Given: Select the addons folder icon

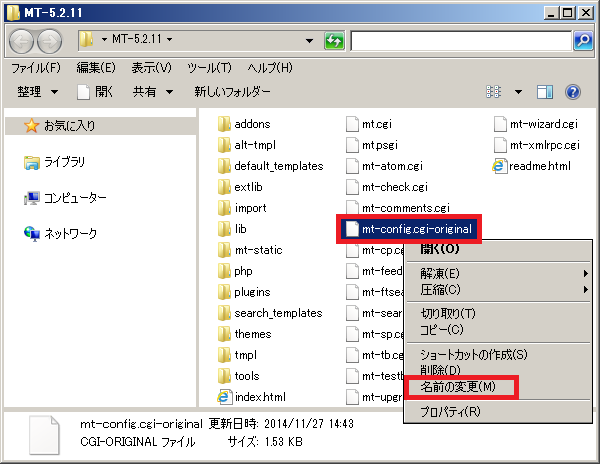Looking at the screenshot, I should pyautogui.click(x=224, y=124).
